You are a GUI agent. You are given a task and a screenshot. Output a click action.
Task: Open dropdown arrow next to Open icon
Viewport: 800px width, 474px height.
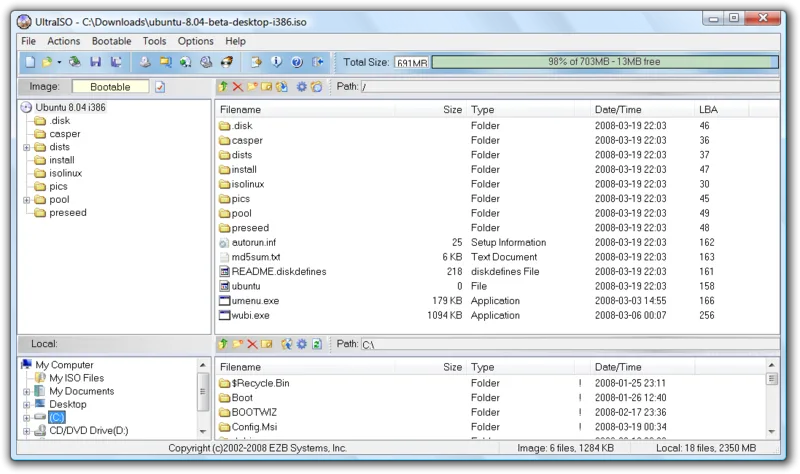[x=59, y=62]
